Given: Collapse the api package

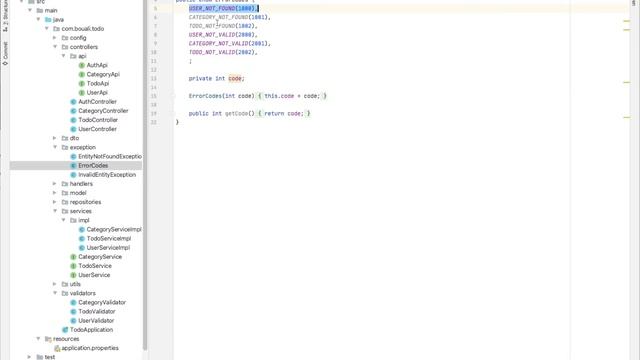Looking at the screenshot, I should pos(63,56).
